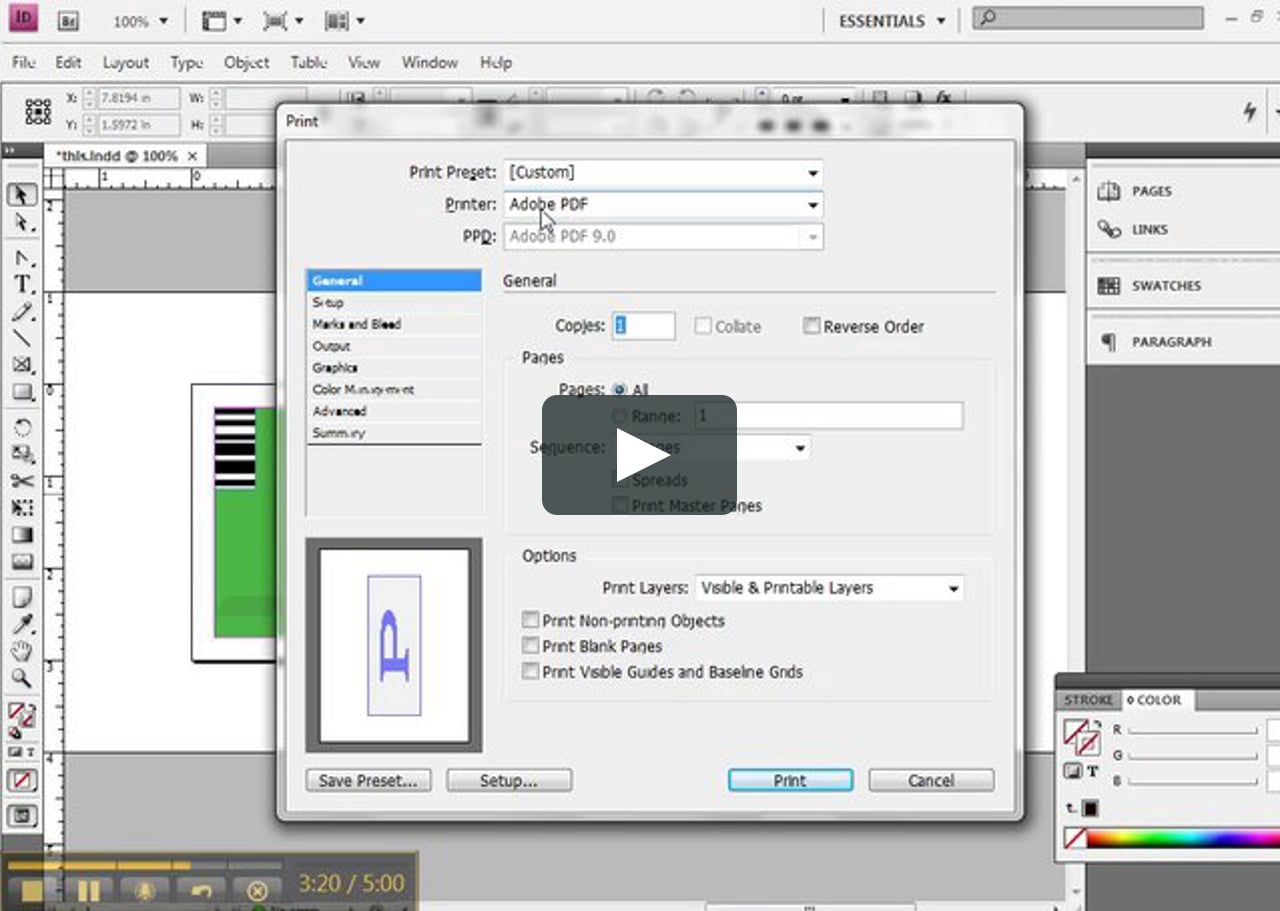Click in the Copies input field
Screen dimensions: 1280x911
(644, 326)
